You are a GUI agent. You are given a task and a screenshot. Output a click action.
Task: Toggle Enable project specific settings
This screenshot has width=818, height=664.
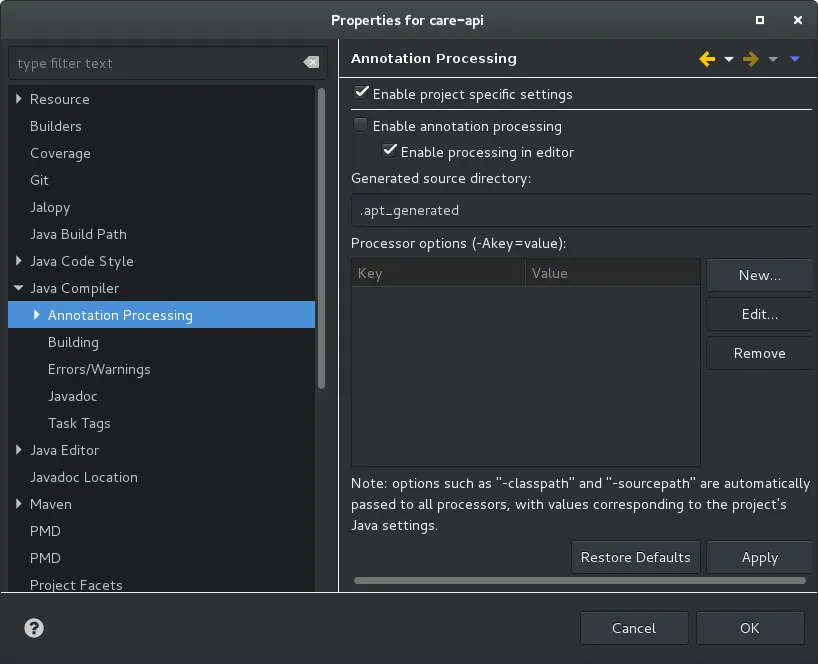coord(362,93)
